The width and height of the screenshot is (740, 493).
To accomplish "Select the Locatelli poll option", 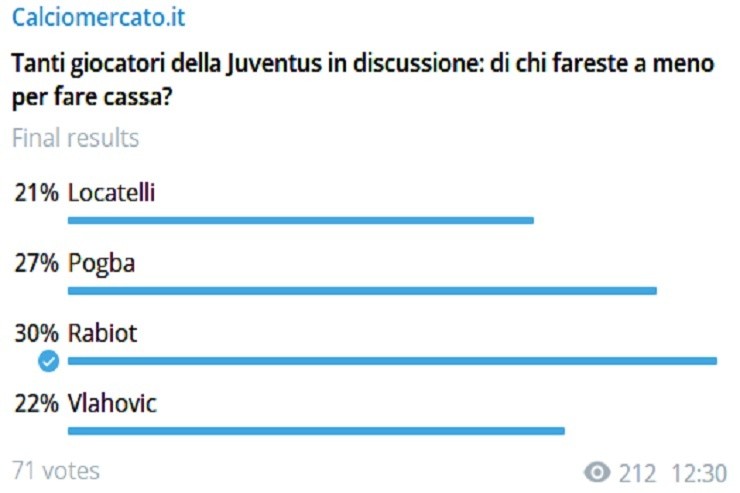I will [x=111, y=193].
